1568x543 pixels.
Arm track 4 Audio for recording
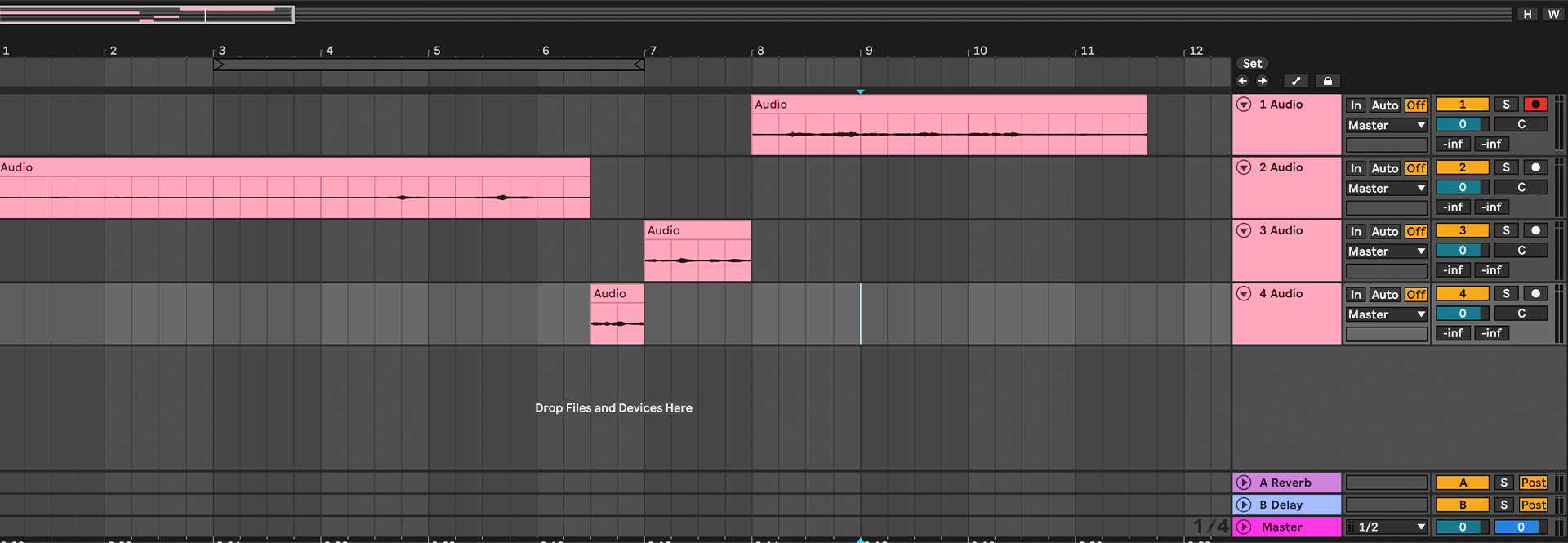click(x=1535, y=293)
